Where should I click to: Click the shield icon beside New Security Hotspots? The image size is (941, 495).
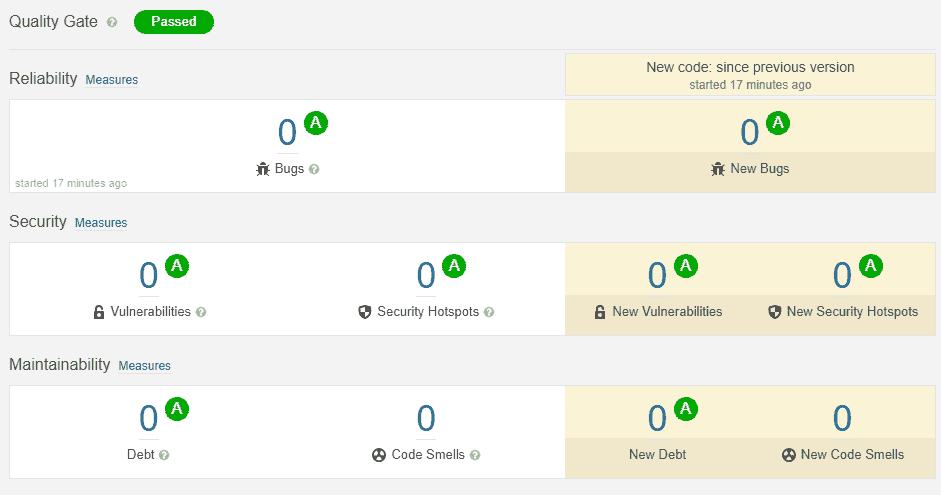click(775, 312)
